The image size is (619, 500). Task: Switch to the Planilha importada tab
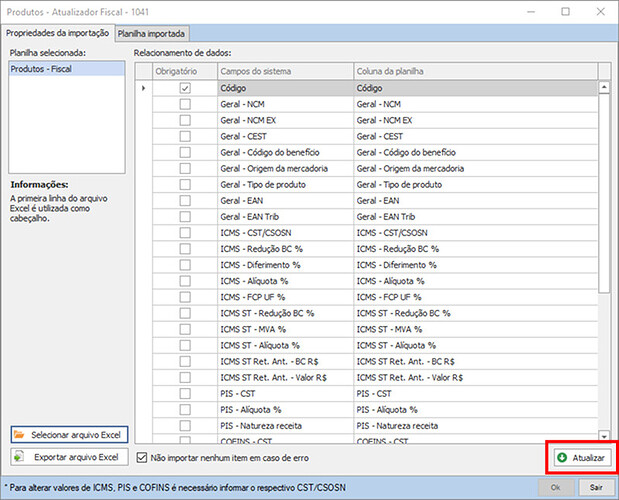click(151, 32)
